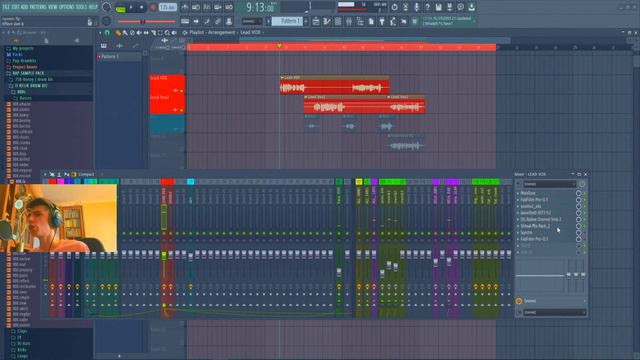
Task: Select the playlist Slice tool
Action: click(153, 33)
